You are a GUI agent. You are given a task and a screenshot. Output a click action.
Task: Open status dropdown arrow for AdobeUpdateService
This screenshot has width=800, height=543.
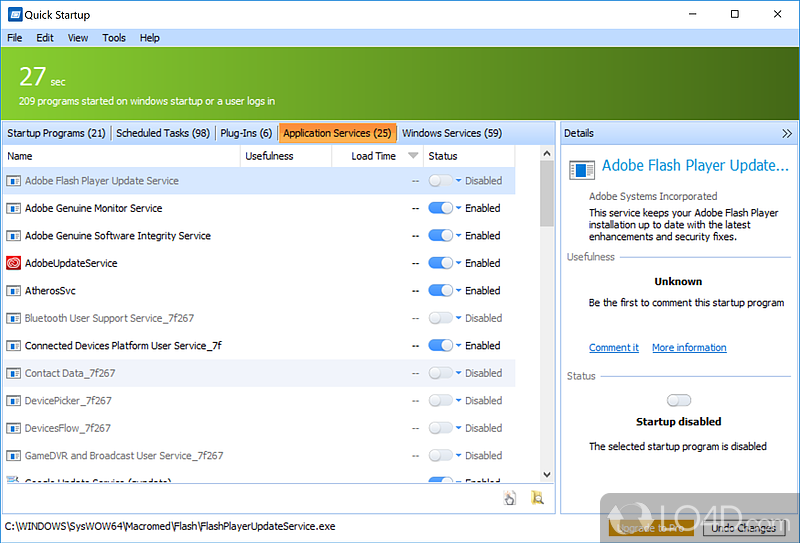coord(458,264)
